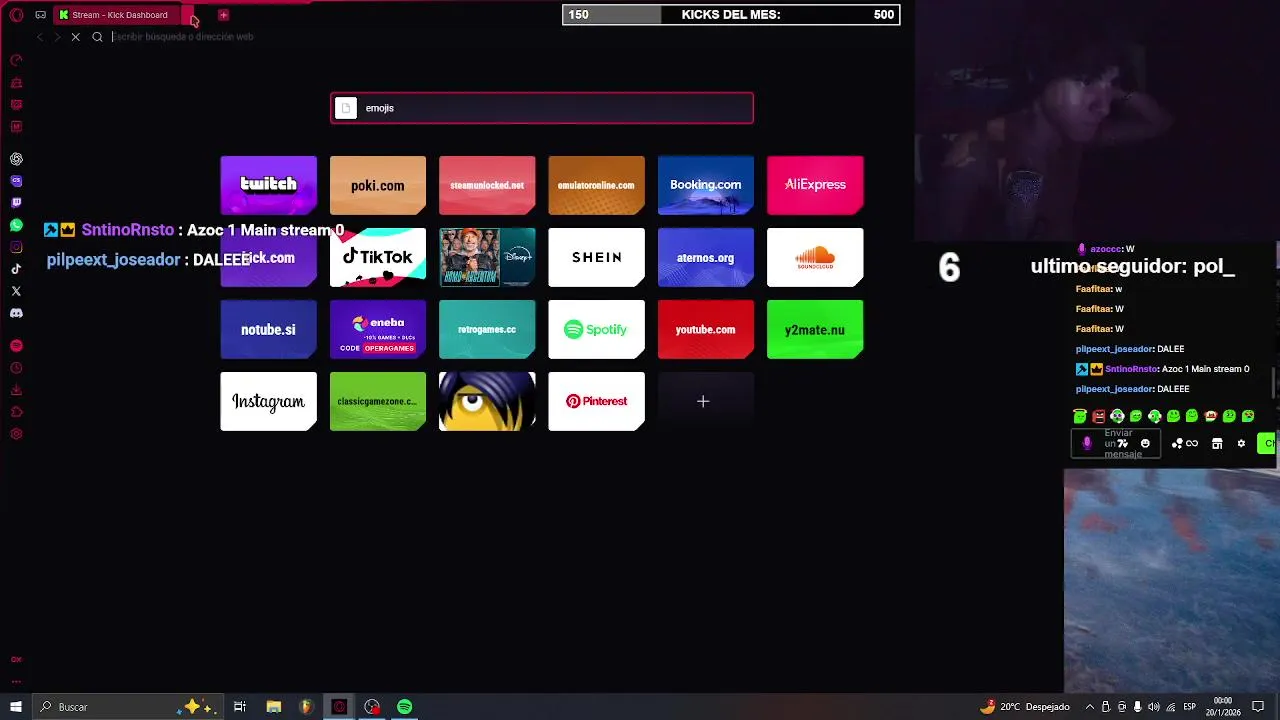
Task: Open the yellow cartoon face speed dial tile
Action: coord(487,401)
